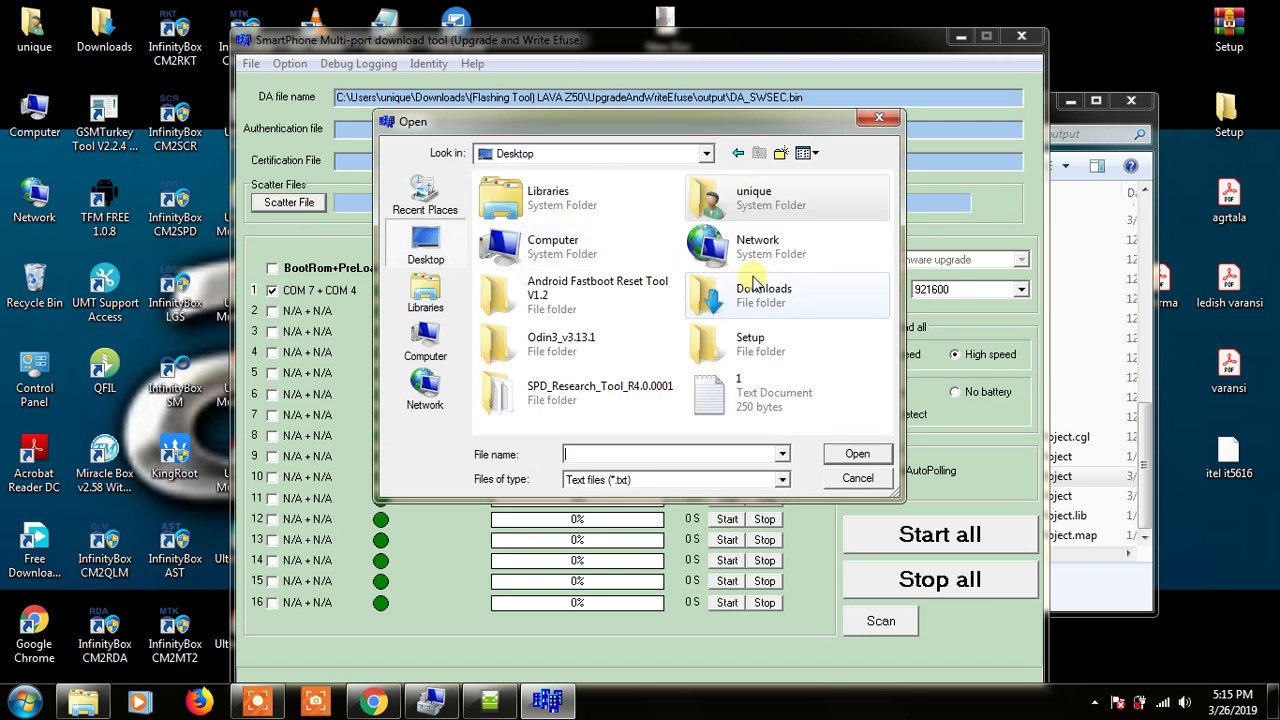Open the File menu

tap(251, 63)
